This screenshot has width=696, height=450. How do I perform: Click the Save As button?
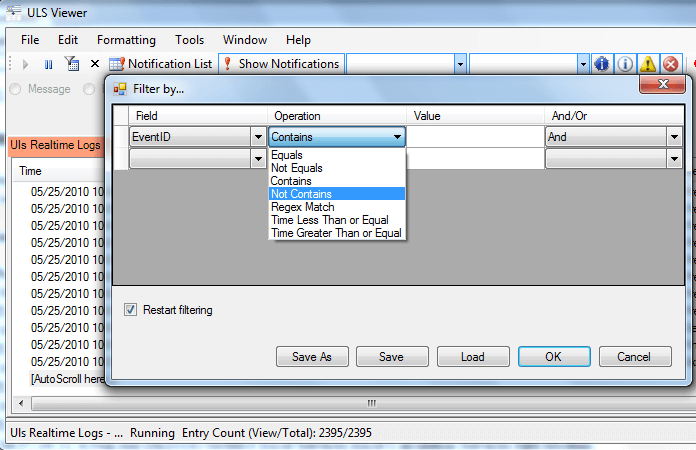tap(312, 356)
